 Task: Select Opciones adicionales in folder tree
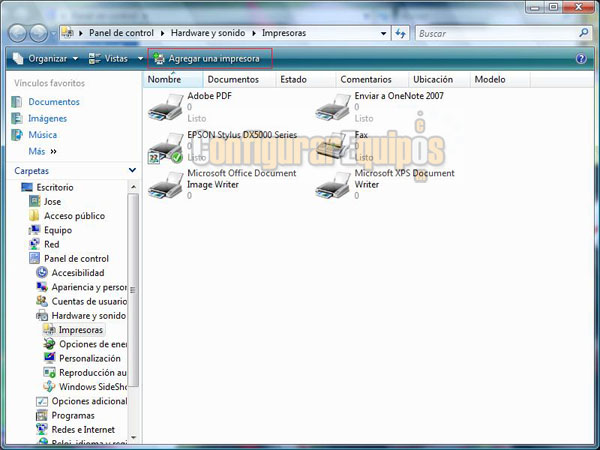89,401
